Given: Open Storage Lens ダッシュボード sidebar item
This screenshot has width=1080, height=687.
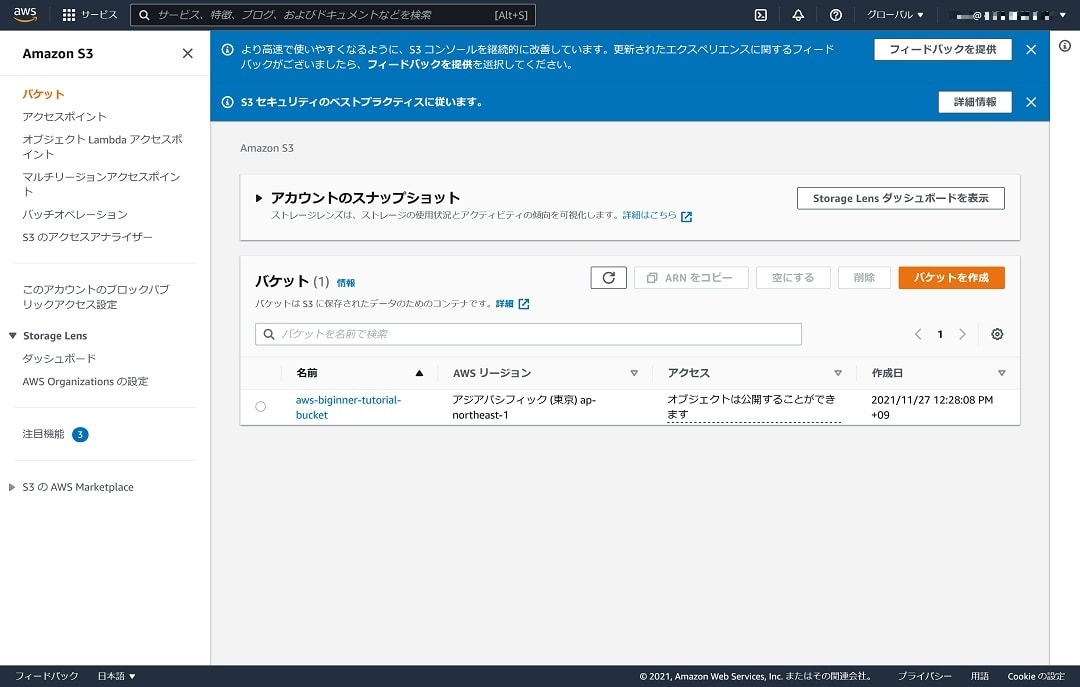Looking at the screenshot, I should tap(59, 358).
